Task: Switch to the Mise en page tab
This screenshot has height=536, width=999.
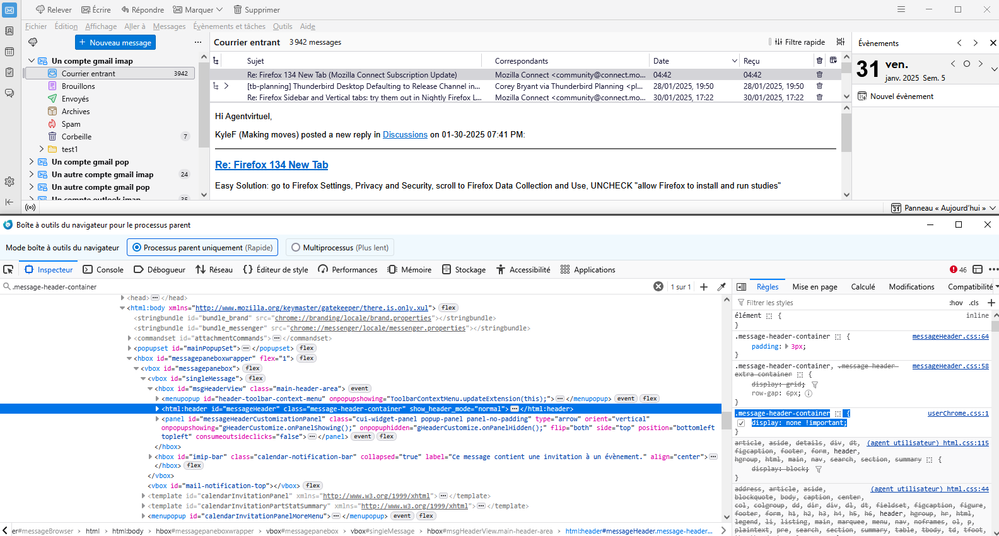Action: 815,287
